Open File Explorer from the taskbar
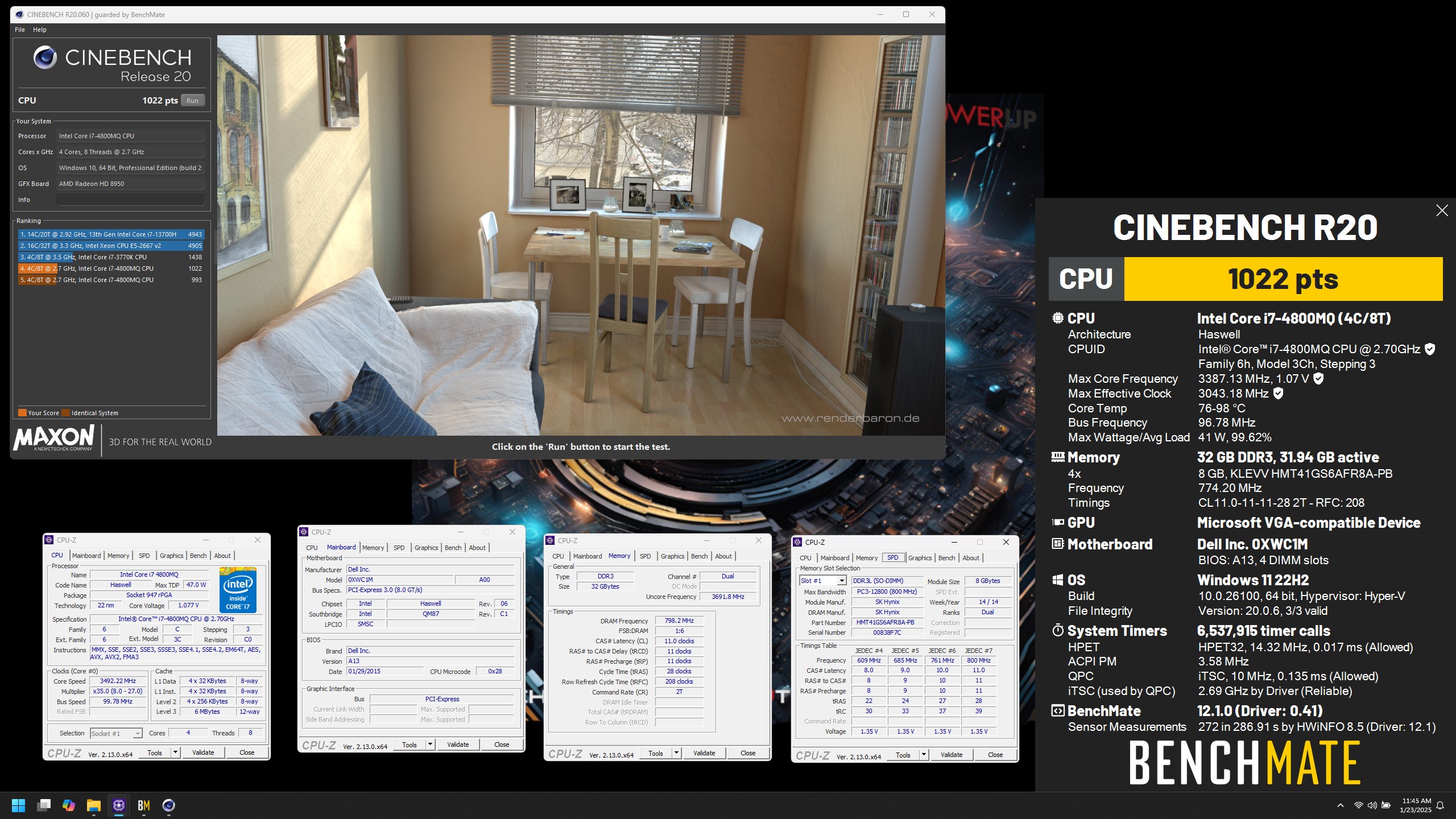 coord(94,805)
